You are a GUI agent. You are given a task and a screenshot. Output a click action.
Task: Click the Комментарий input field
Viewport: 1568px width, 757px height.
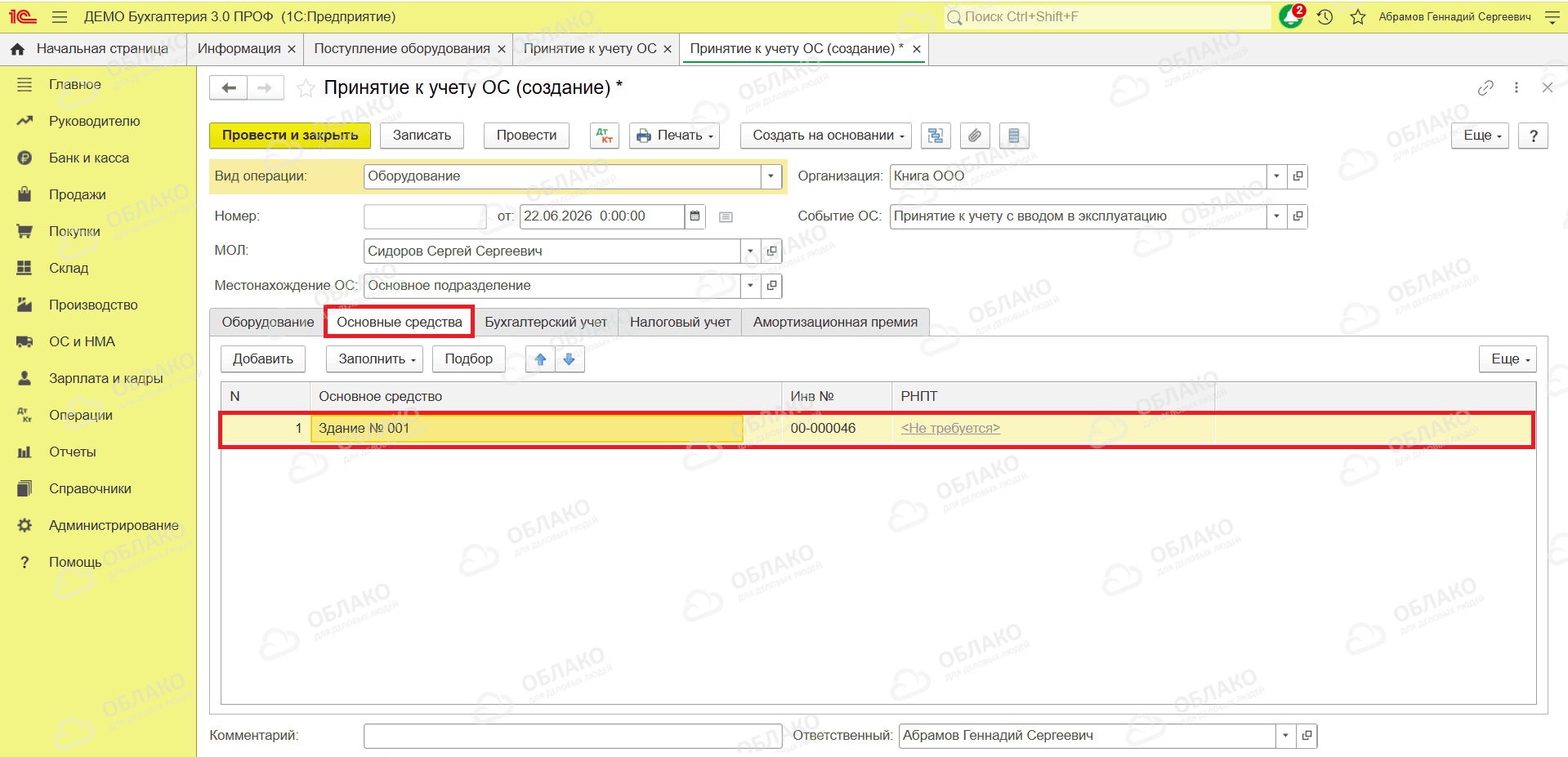click(573, 736)
